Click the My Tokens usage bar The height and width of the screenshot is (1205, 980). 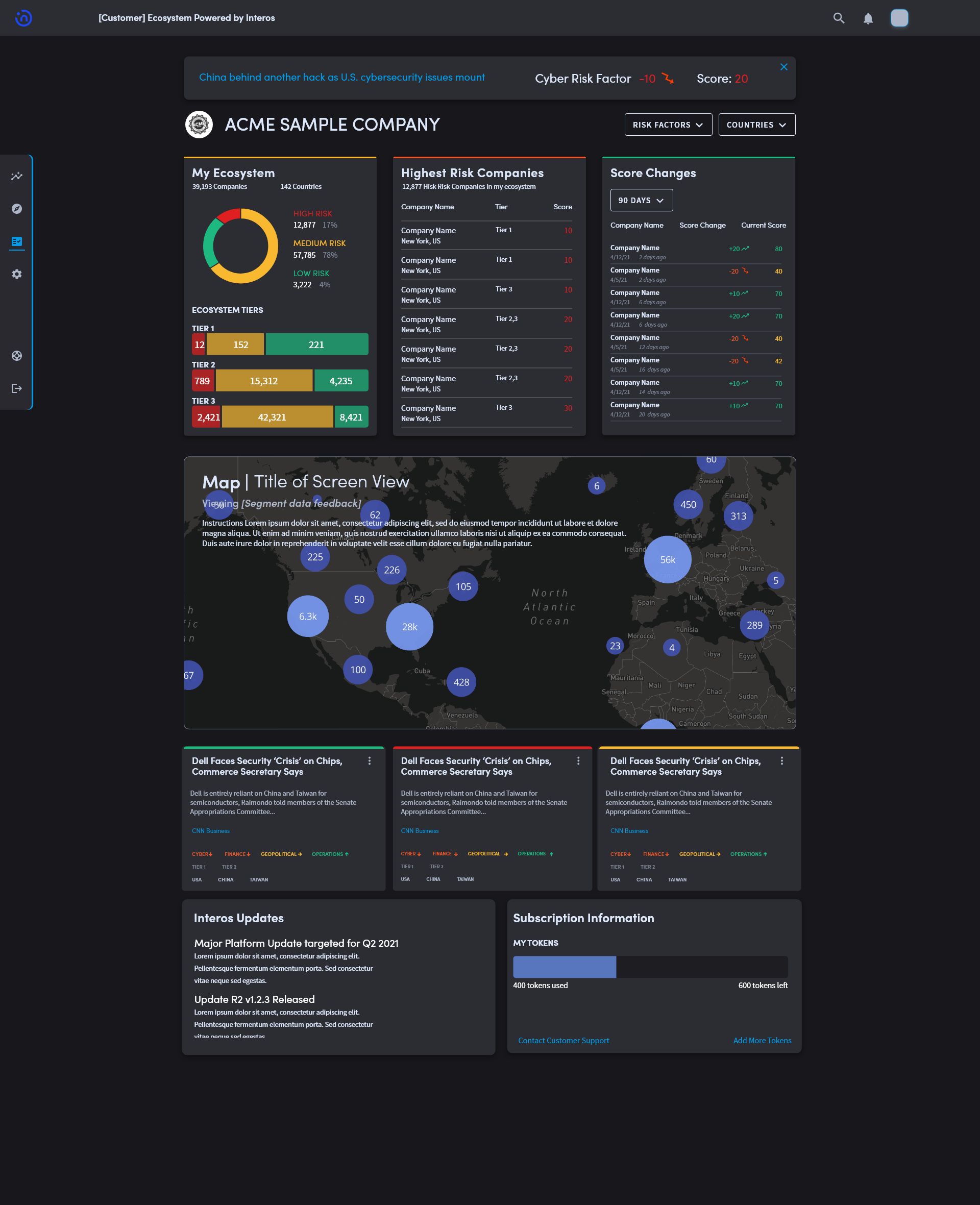(x=650, y=967)
